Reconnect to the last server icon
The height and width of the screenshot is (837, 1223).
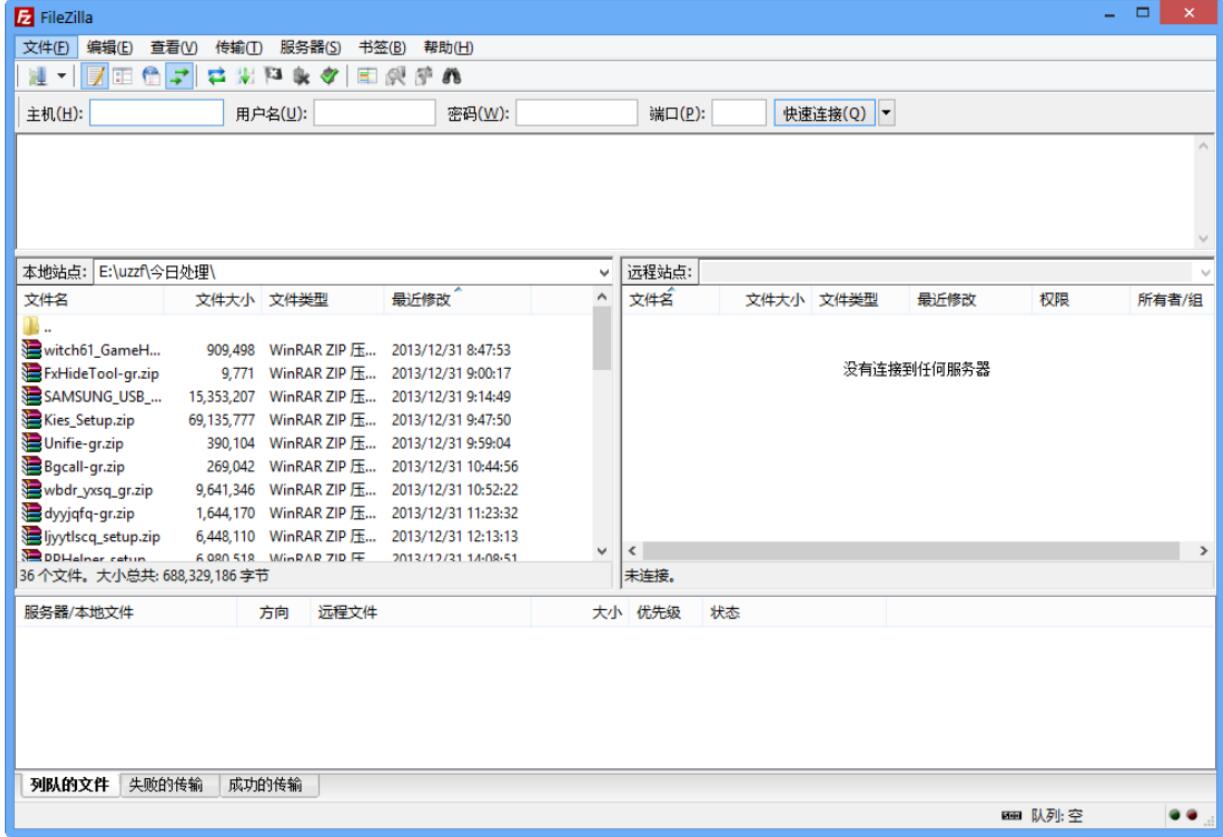(x=327, y=76)
